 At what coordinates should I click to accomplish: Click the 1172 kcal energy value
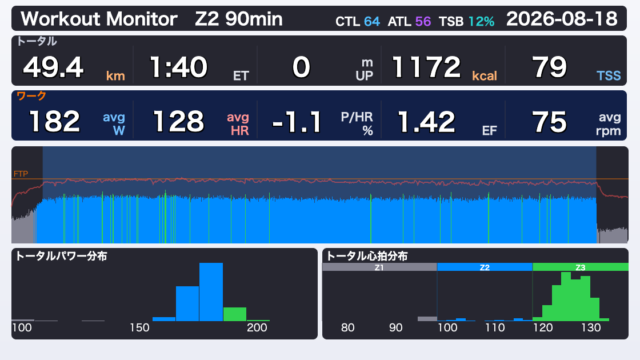[x=443, y=67]
